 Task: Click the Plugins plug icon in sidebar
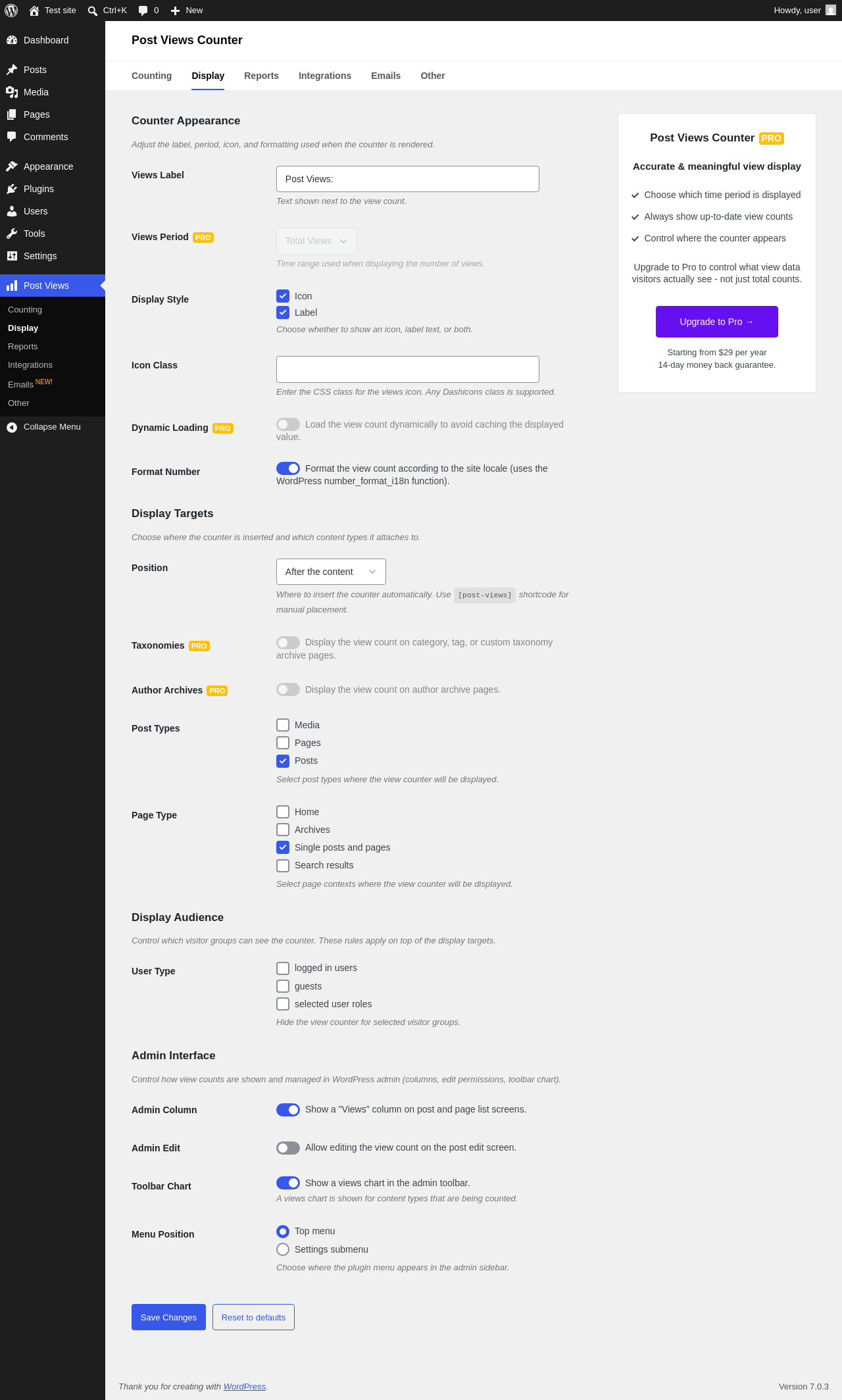pos(12,189)
